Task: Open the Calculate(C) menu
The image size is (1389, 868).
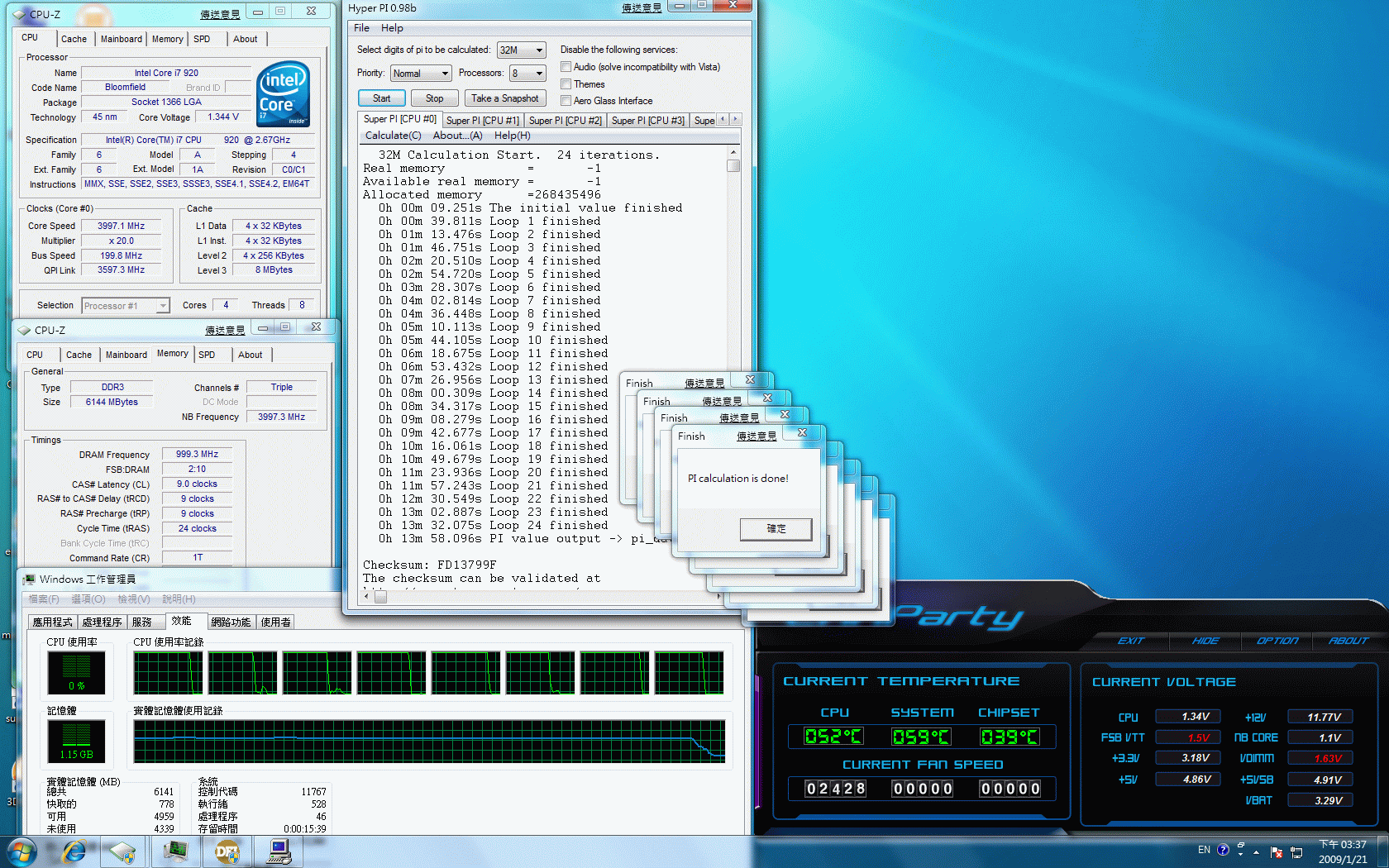Action: (394, 136)
